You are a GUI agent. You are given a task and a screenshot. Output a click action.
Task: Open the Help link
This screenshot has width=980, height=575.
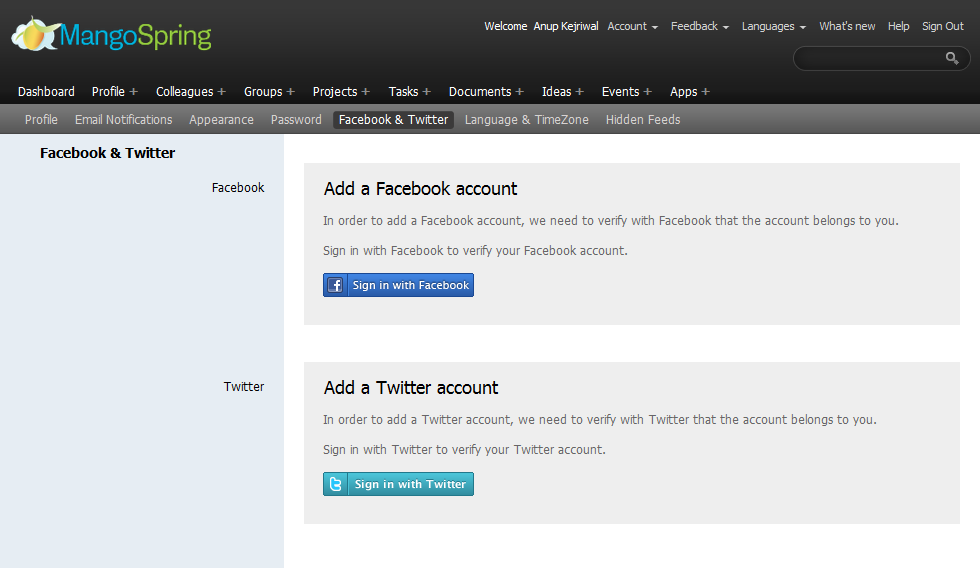[898, 26]
